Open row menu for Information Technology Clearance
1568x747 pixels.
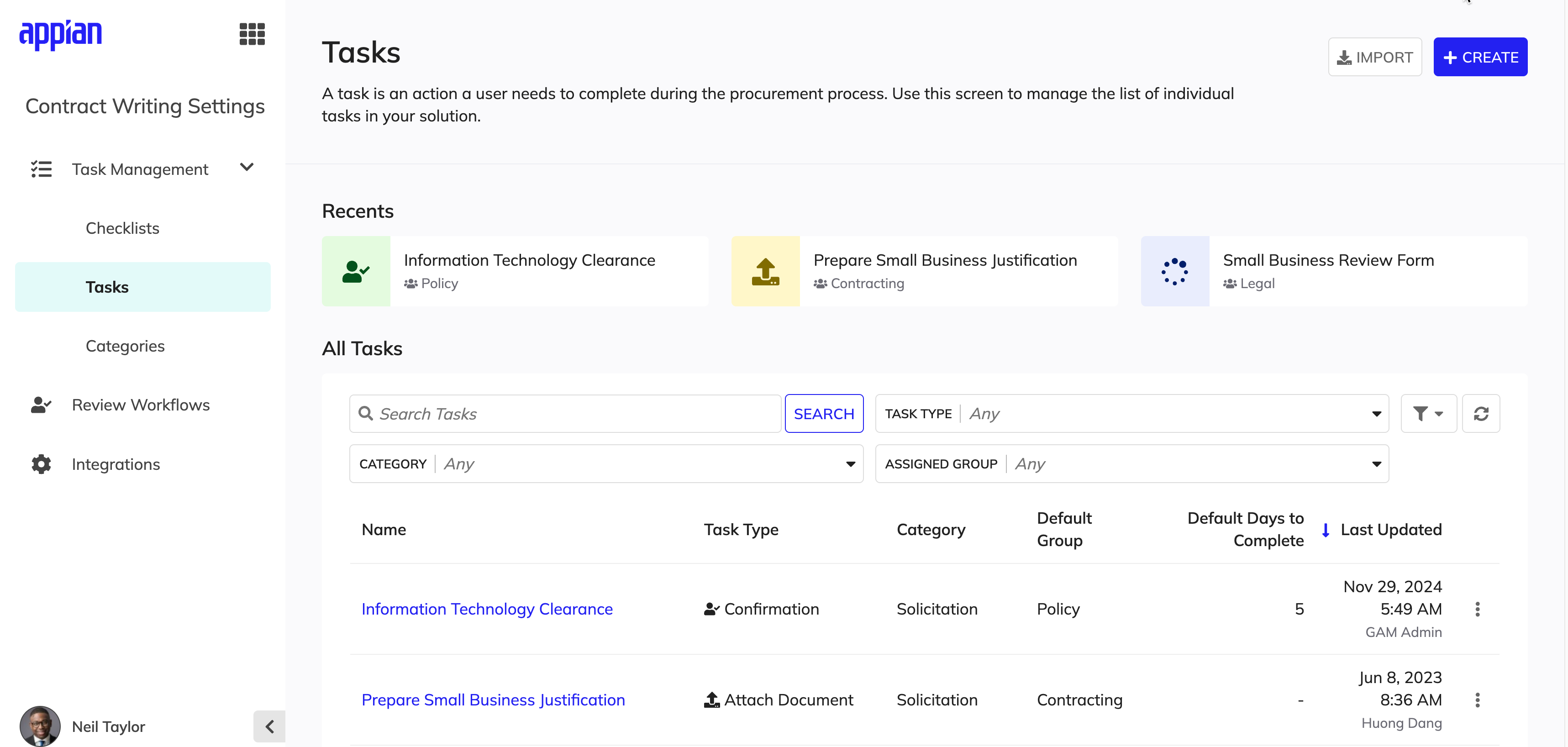[1477, 609]
